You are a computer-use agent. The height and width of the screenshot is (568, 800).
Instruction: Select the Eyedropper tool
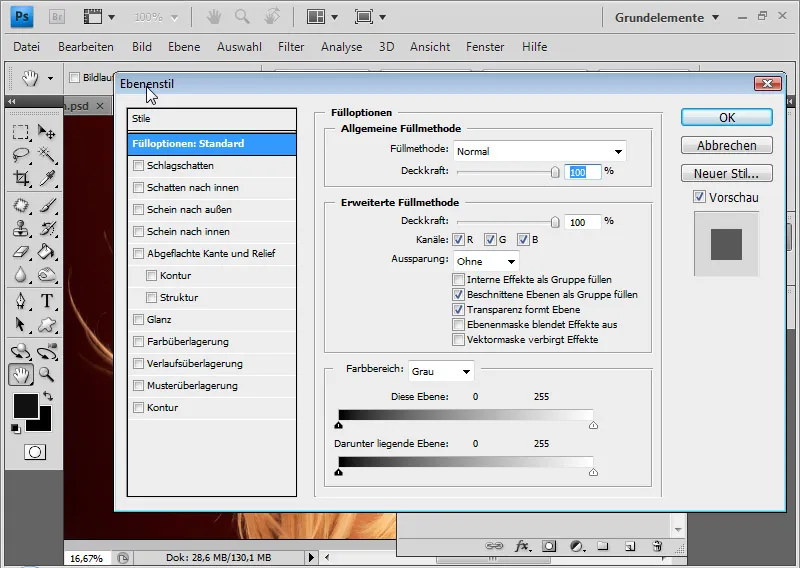point(46,178)
